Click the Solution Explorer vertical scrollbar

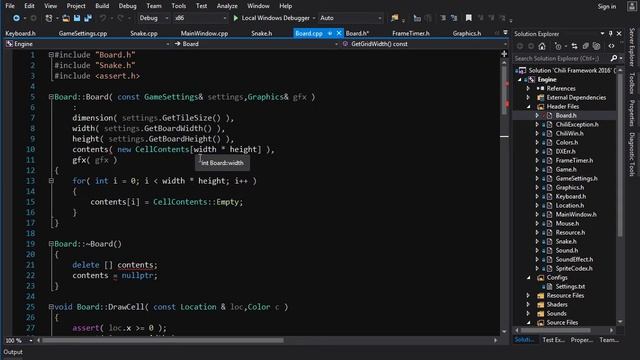point(620,155)
